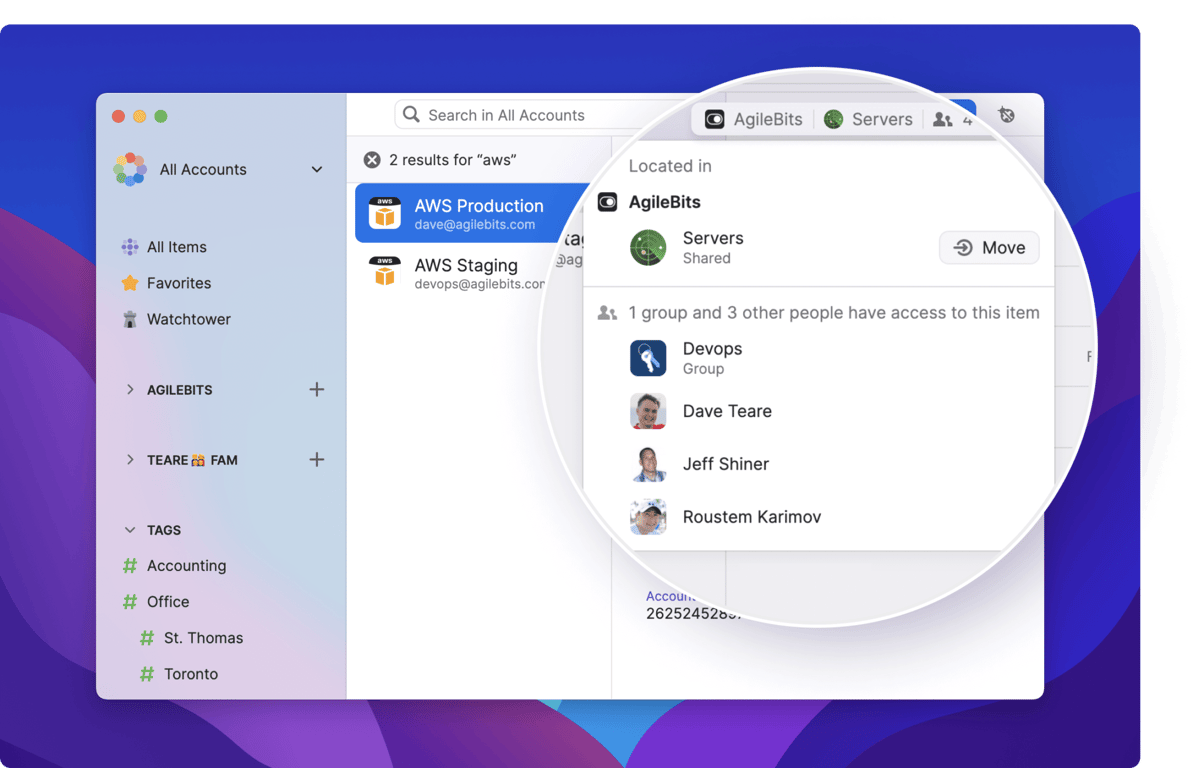Viewport: 1204px width, 768px height.
Task: Open Watchtower in the sidebar
Action: pos(189,319)
